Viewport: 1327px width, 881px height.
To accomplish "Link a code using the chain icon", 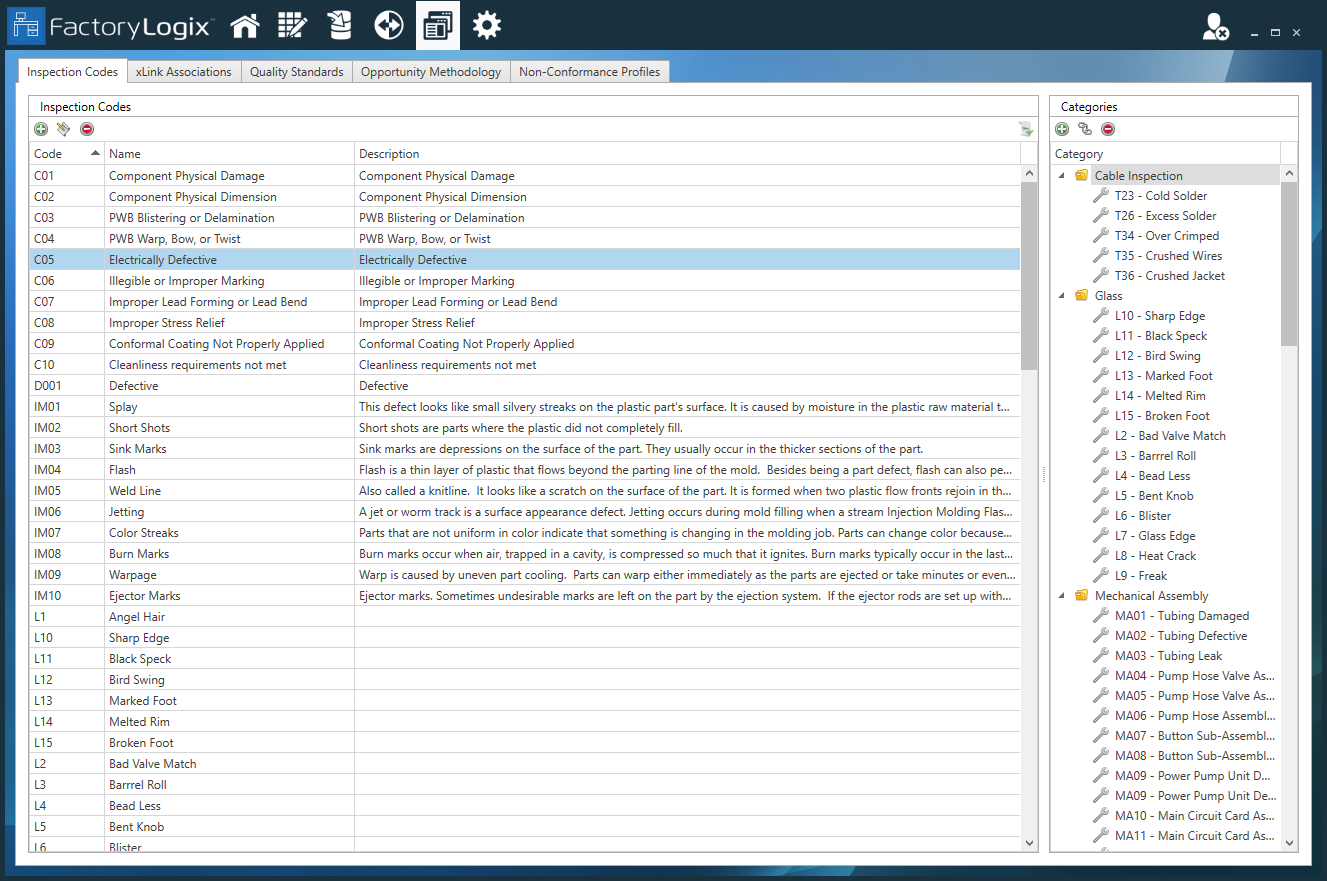I will [x=1085, y=128].
